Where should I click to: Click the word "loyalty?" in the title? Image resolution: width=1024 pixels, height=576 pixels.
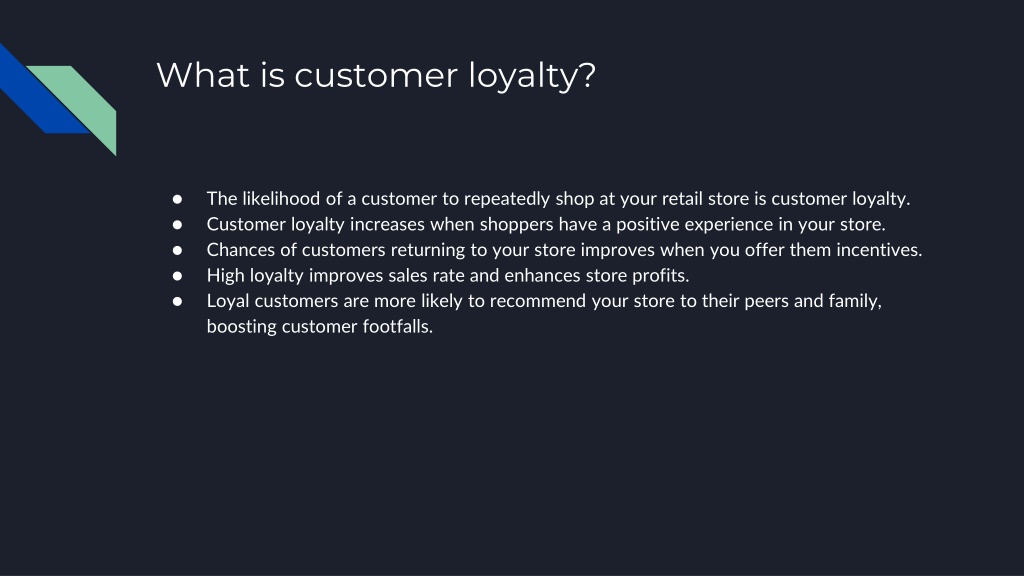pyautogui.click(x=532, y=77)
